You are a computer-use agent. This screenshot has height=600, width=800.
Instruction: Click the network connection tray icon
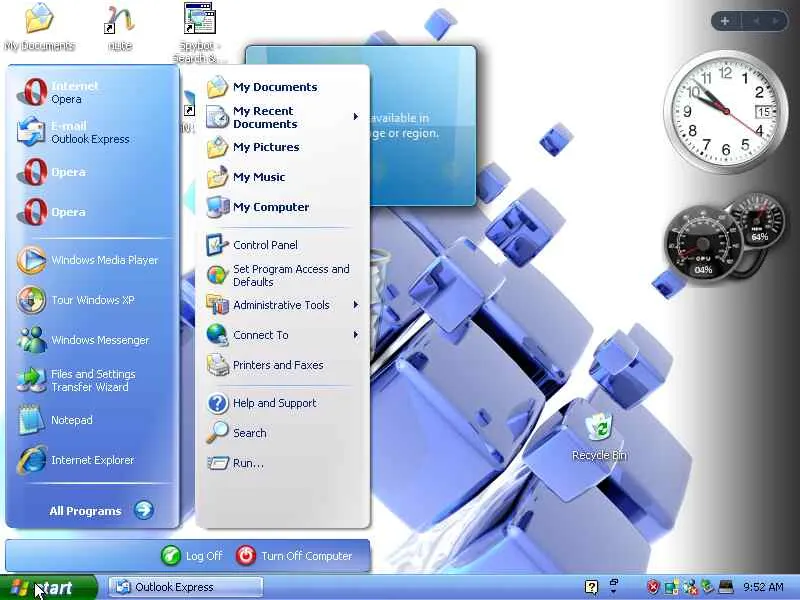[x=671, y=587]
